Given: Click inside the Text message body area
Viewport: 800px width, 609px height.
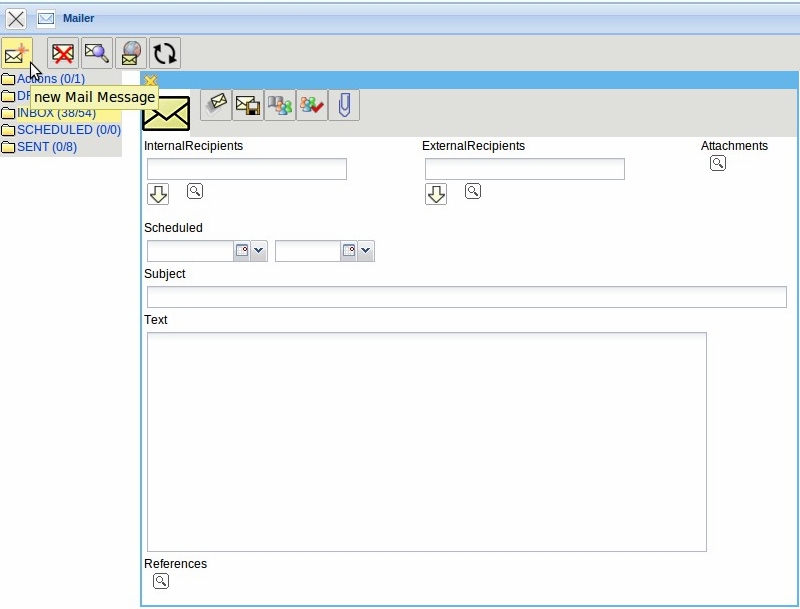Looking at the screenshot, I should pos(426,441).
